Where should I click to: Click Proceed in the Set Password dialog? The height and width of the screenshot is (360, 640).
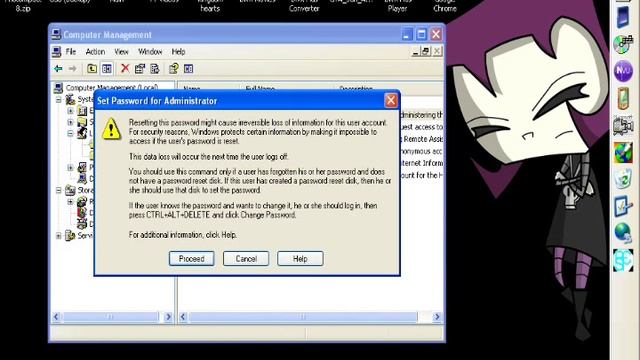pos(191,258)
